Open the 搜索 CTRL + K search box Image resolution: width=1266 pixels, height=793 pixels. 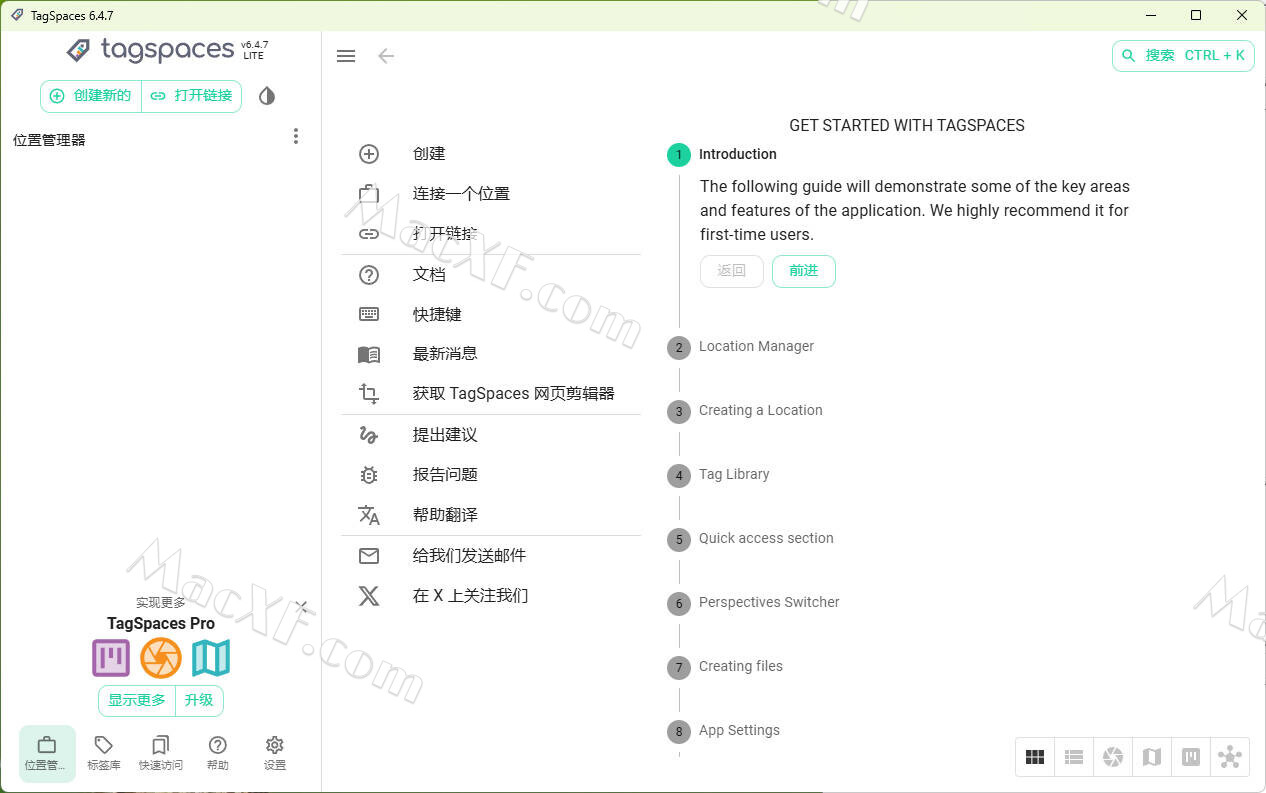click(1183, 56)
